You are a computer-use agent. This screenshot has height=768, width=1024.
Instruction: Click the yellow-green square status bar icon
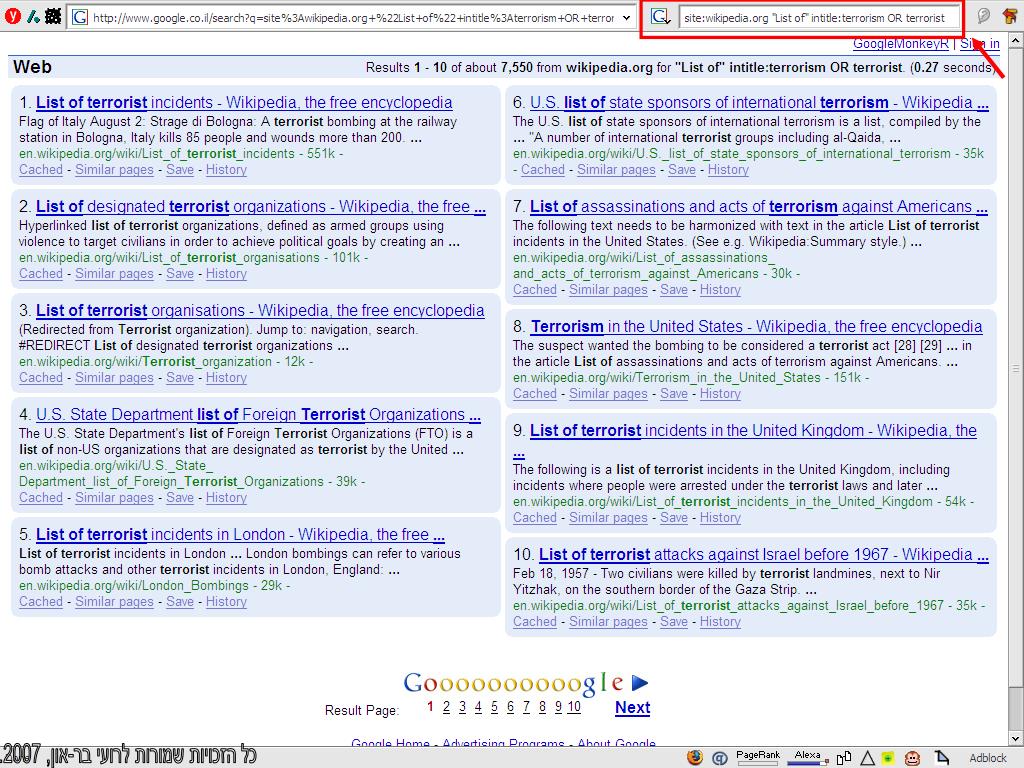click(888, 758)
